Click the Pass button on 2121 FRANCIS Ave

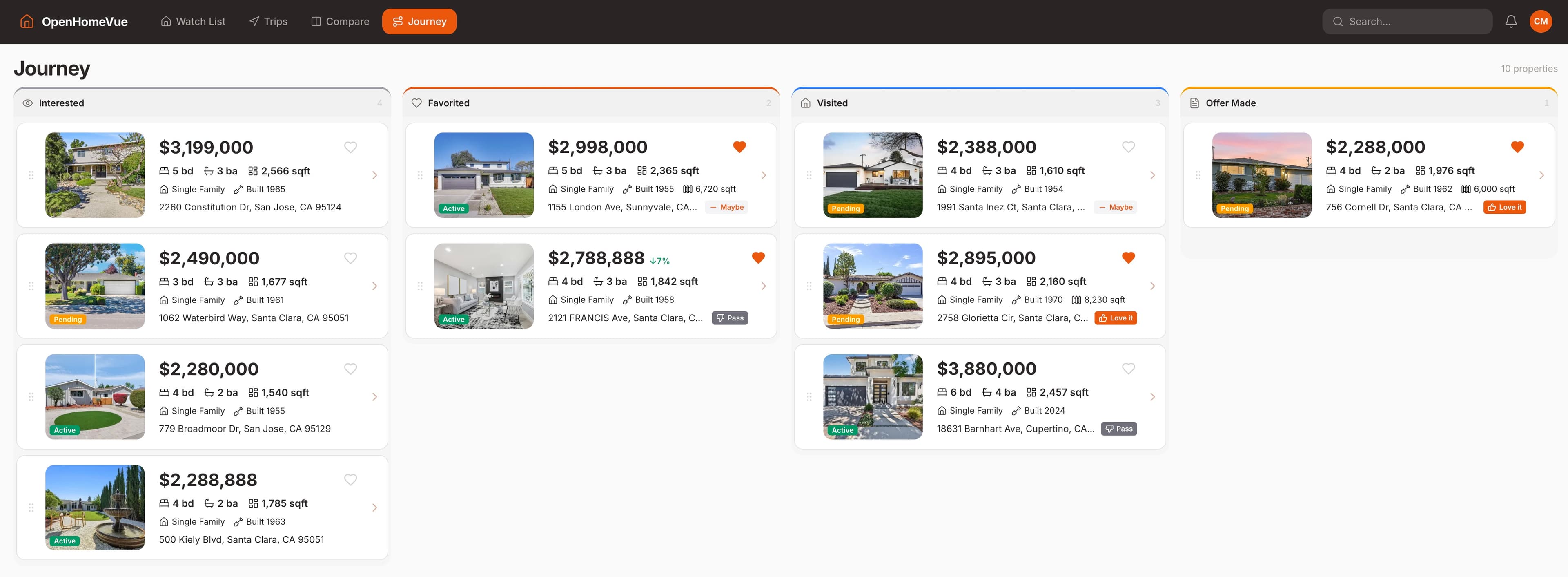pyautogui.click(x=730, y=318)
